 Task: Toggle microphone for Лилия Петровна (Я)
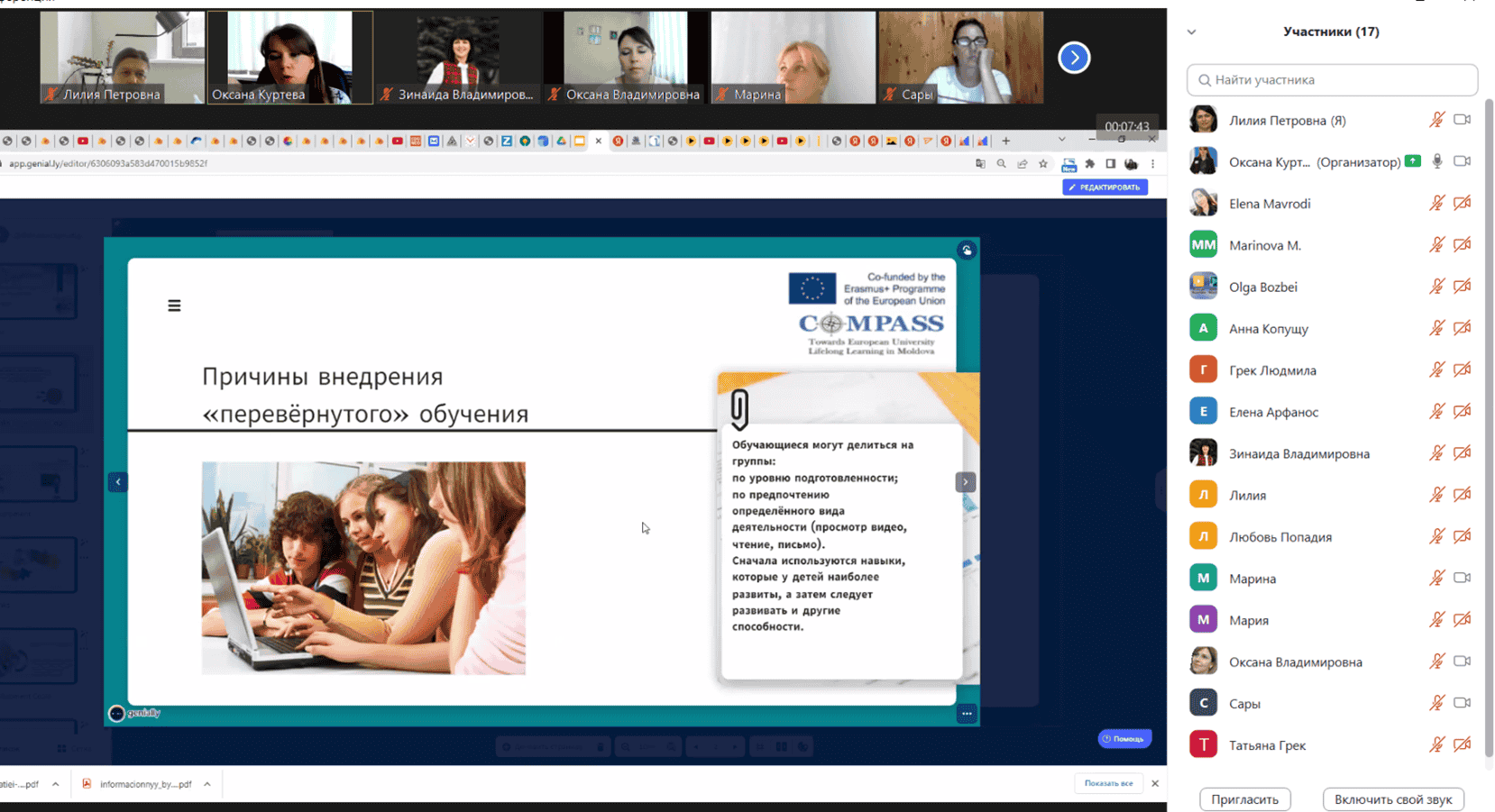1436,120
